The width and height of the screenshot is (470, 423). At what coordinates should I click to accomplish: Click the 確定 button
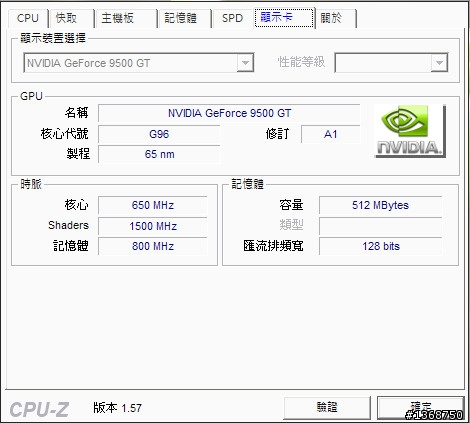420,407
